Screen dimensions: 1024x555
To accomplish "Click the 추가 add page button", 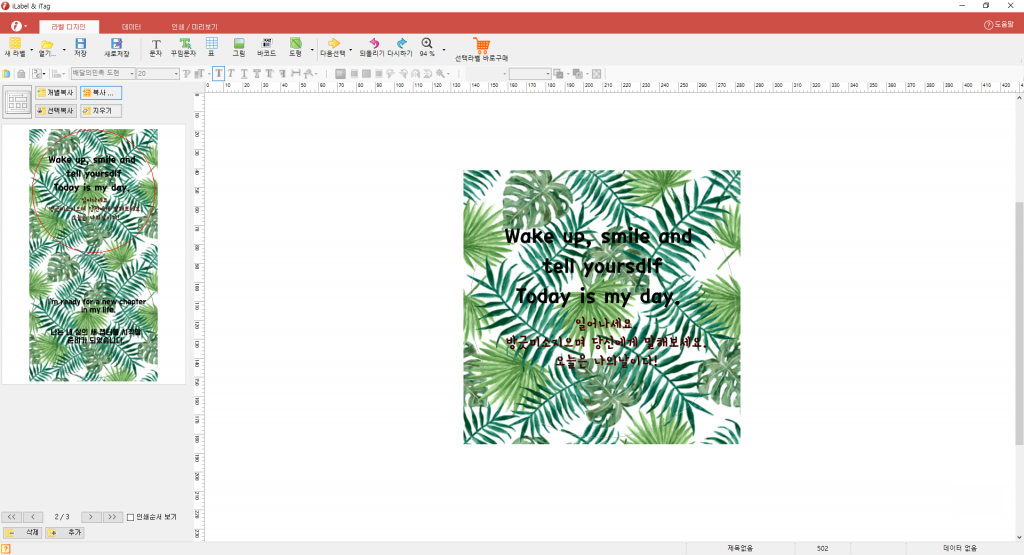I will point(65,533).
